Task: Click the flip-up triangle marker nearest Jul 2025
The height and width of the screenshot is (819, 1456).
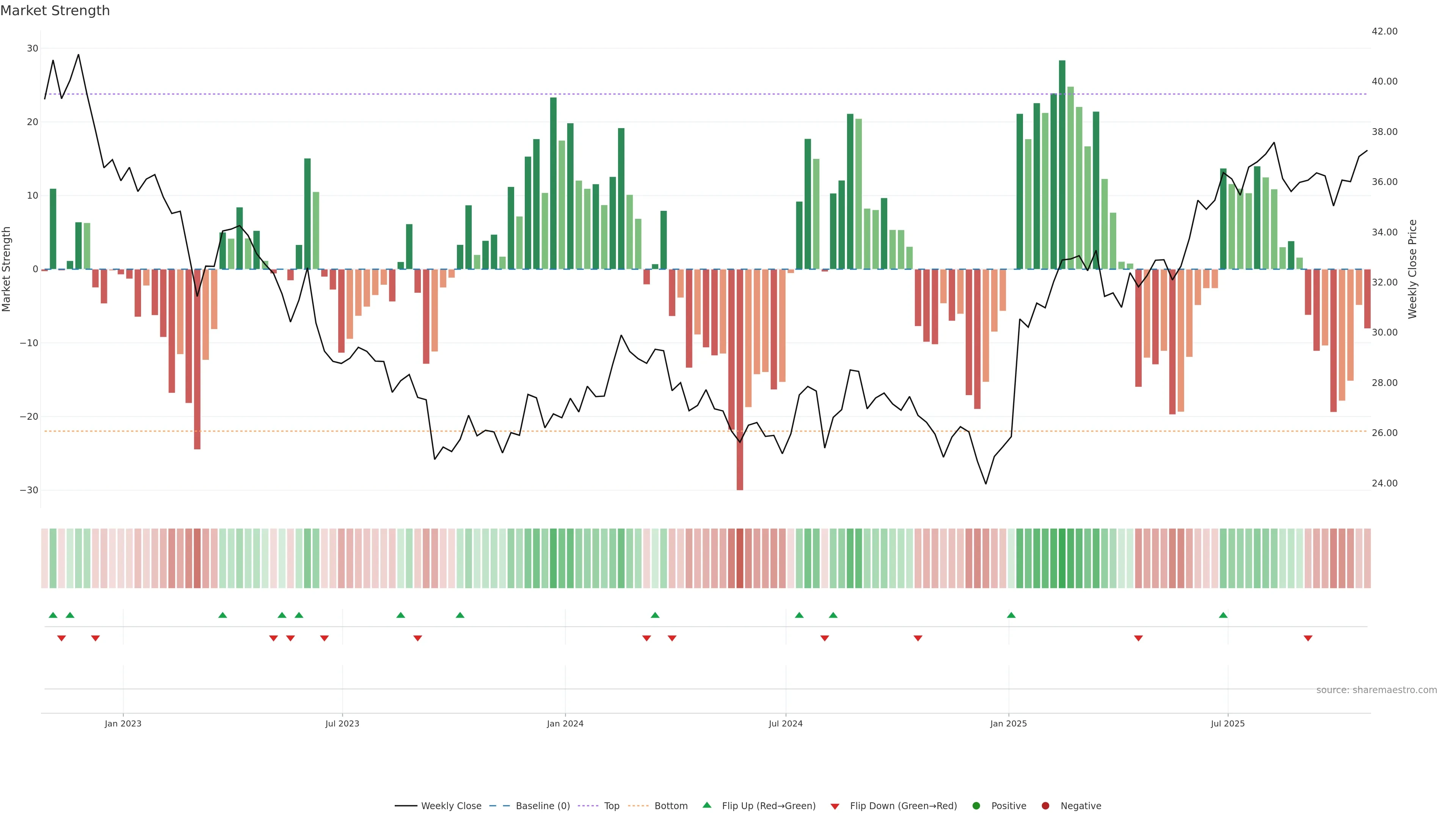Action: [1223, 615]
